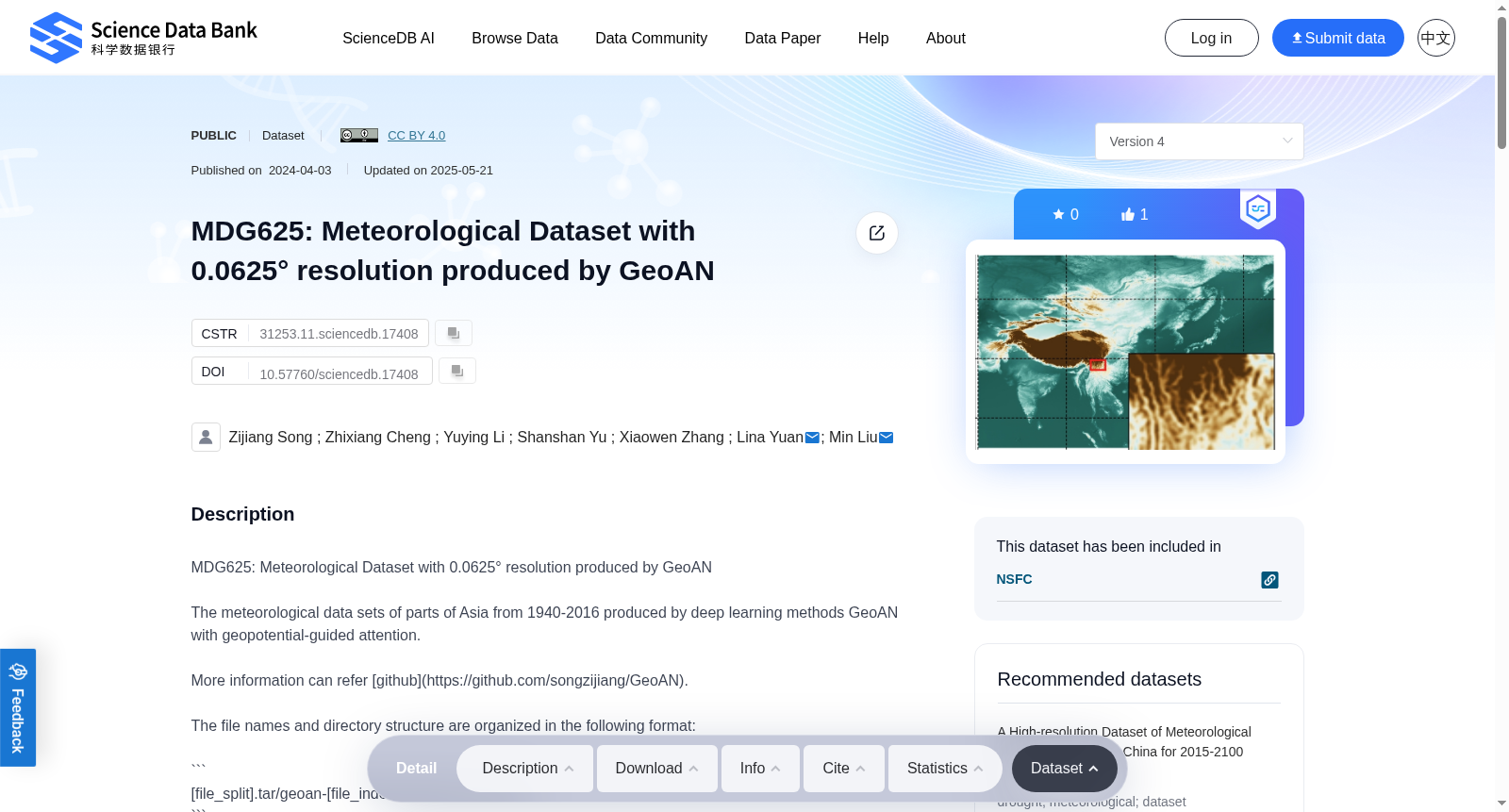Click the Science Data Bank logo
Image resolution: width=1509 pixels, height=812 pixels.
(143, 38)
